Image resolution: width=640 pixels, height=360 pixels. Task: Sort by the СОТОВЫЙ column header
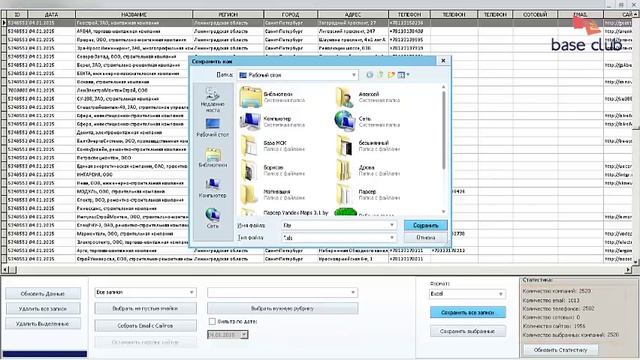[535, 14]
